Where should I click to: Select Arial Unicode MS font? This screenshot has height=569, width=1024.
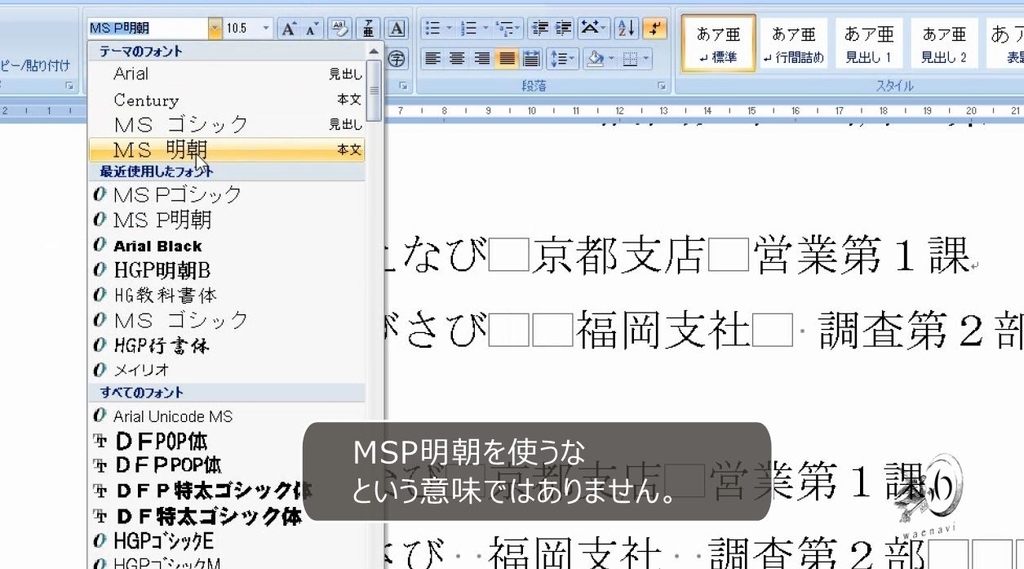click(x=227, y=416)
